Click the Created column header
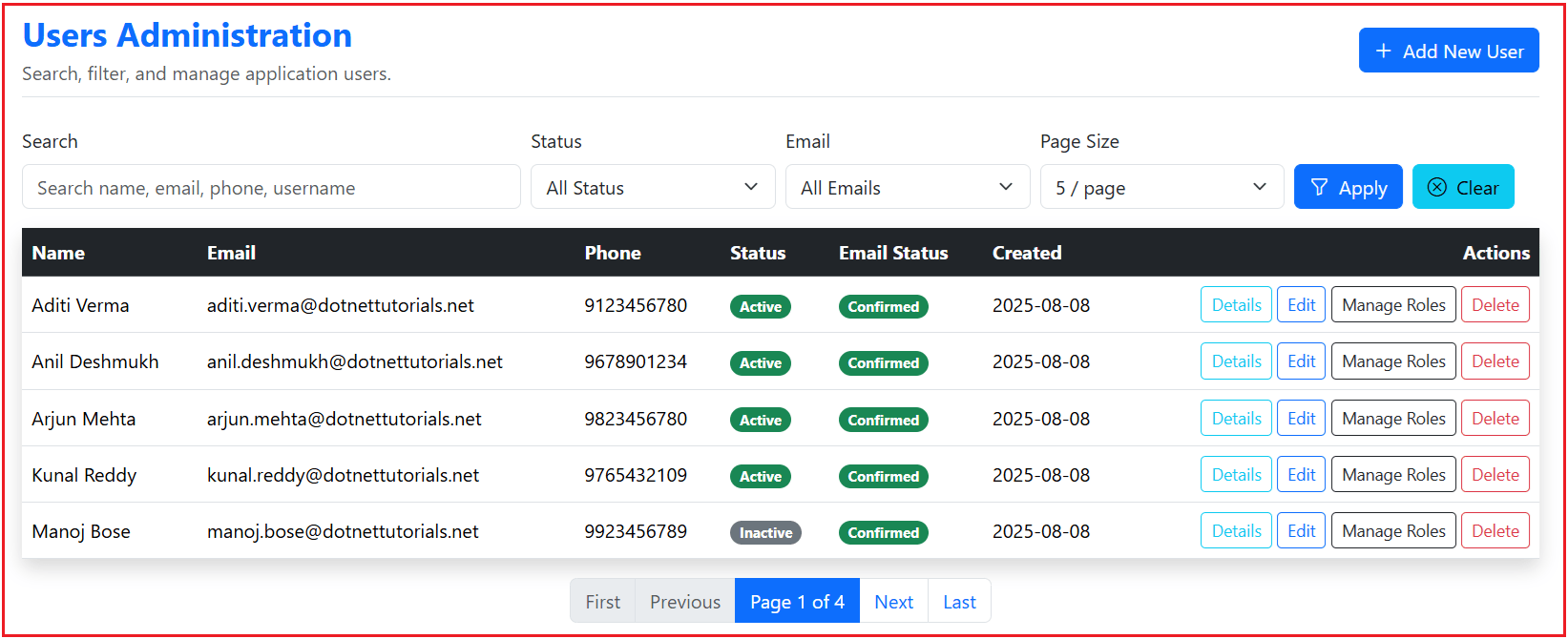 [1027, 253]
